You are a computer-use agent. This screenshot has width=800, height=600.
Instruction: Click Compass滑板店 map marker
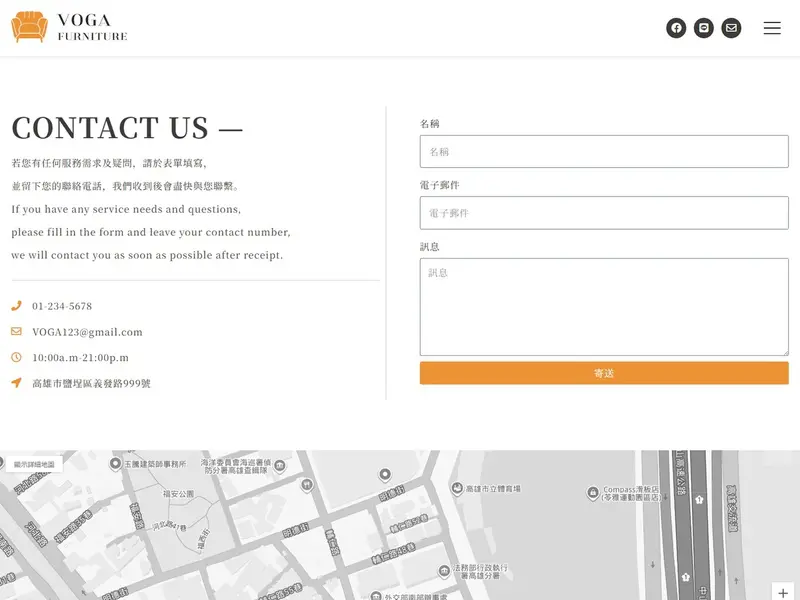click(592, 493)
